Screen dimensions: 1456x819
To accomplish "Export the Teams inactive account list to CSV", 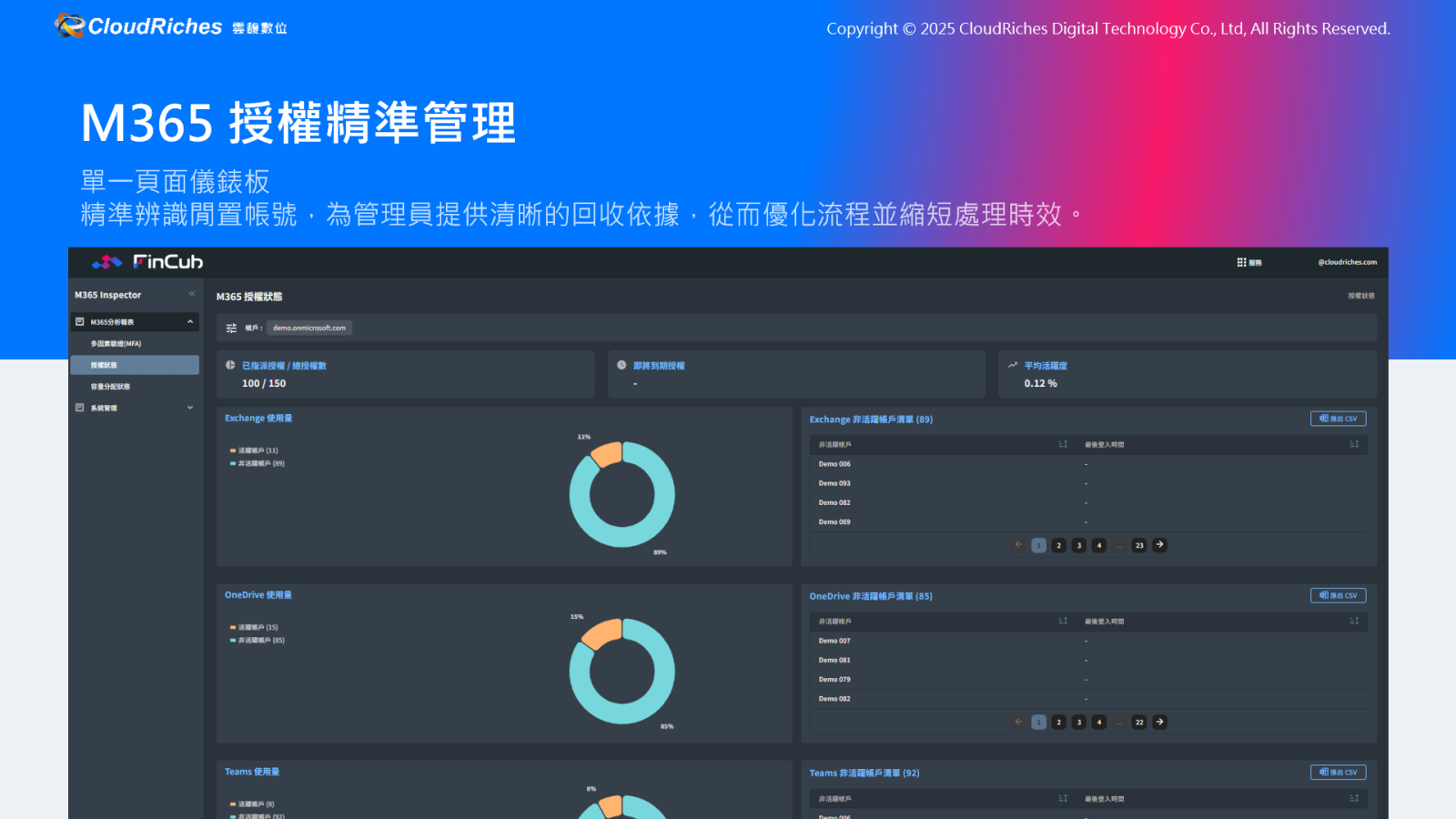I will (1338, 772).
